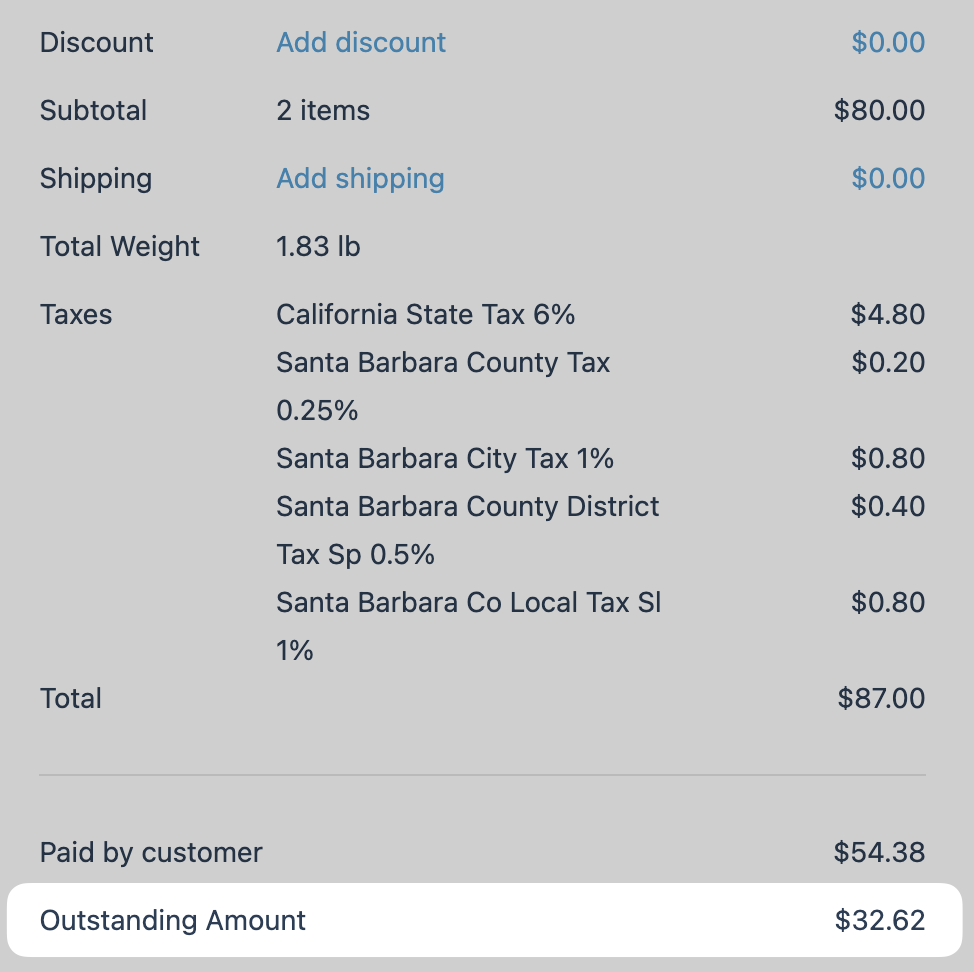Viewport: 974px width, 972px height.
Task: Click the Add discount link
Action: tap(361, 42)
